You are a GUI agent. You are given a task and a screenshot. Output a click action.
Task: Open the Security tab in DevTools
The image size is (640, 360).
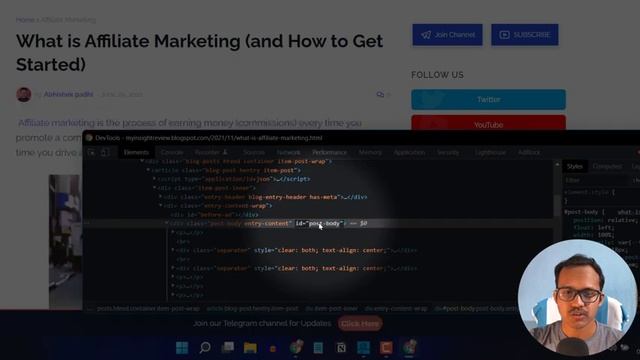tap(448, 153)
